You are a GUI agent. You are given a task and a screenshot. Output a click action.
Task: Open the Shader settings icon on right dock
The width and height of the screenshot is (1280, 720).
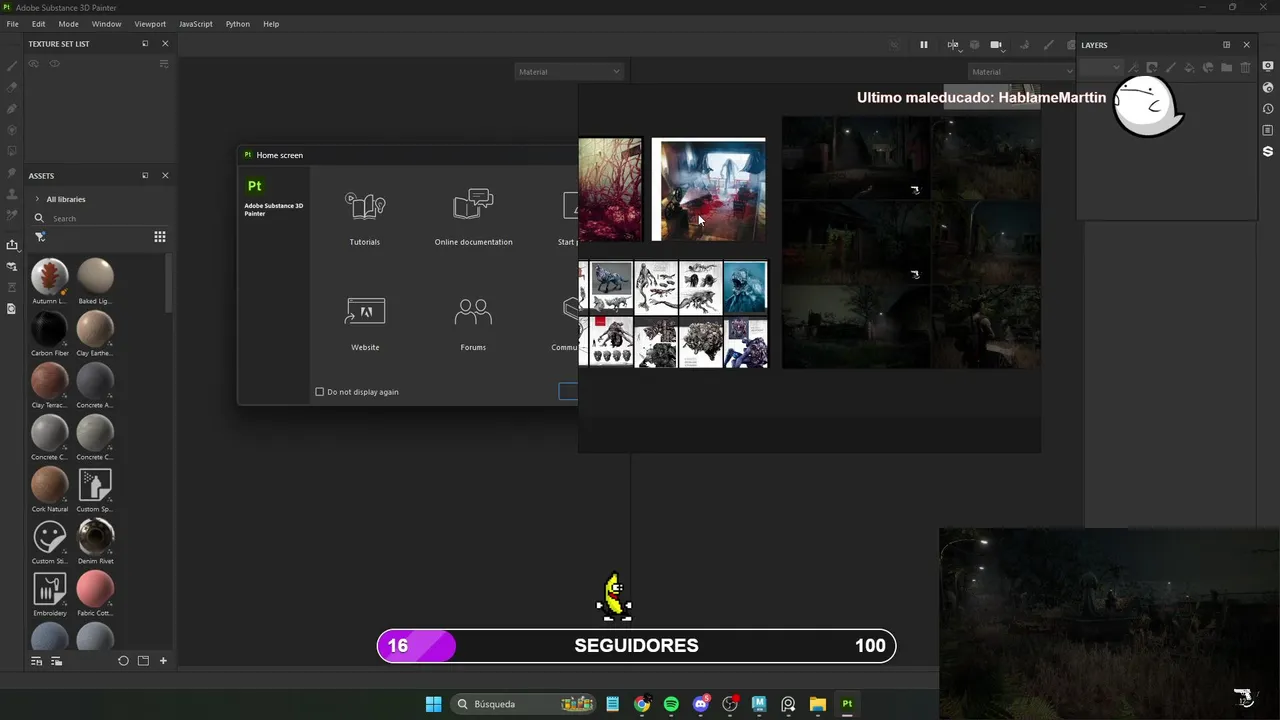click(1268, 88)
